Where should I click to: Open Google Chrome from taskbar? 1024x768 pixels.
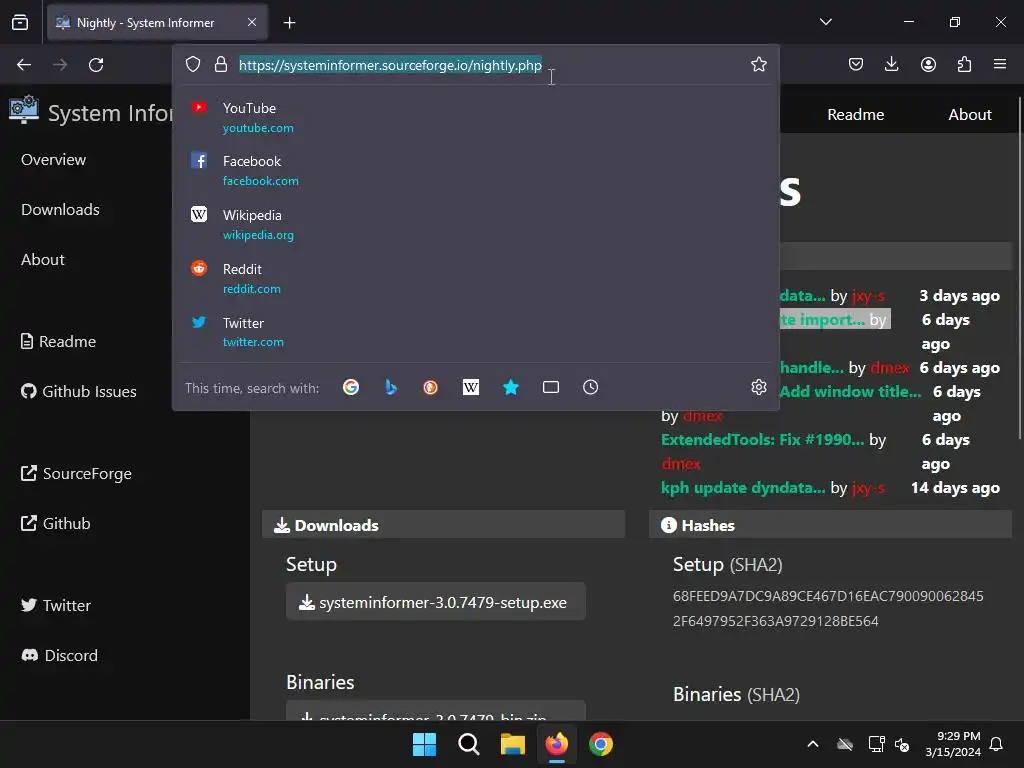pyautogui.click(x=601, y=744)
